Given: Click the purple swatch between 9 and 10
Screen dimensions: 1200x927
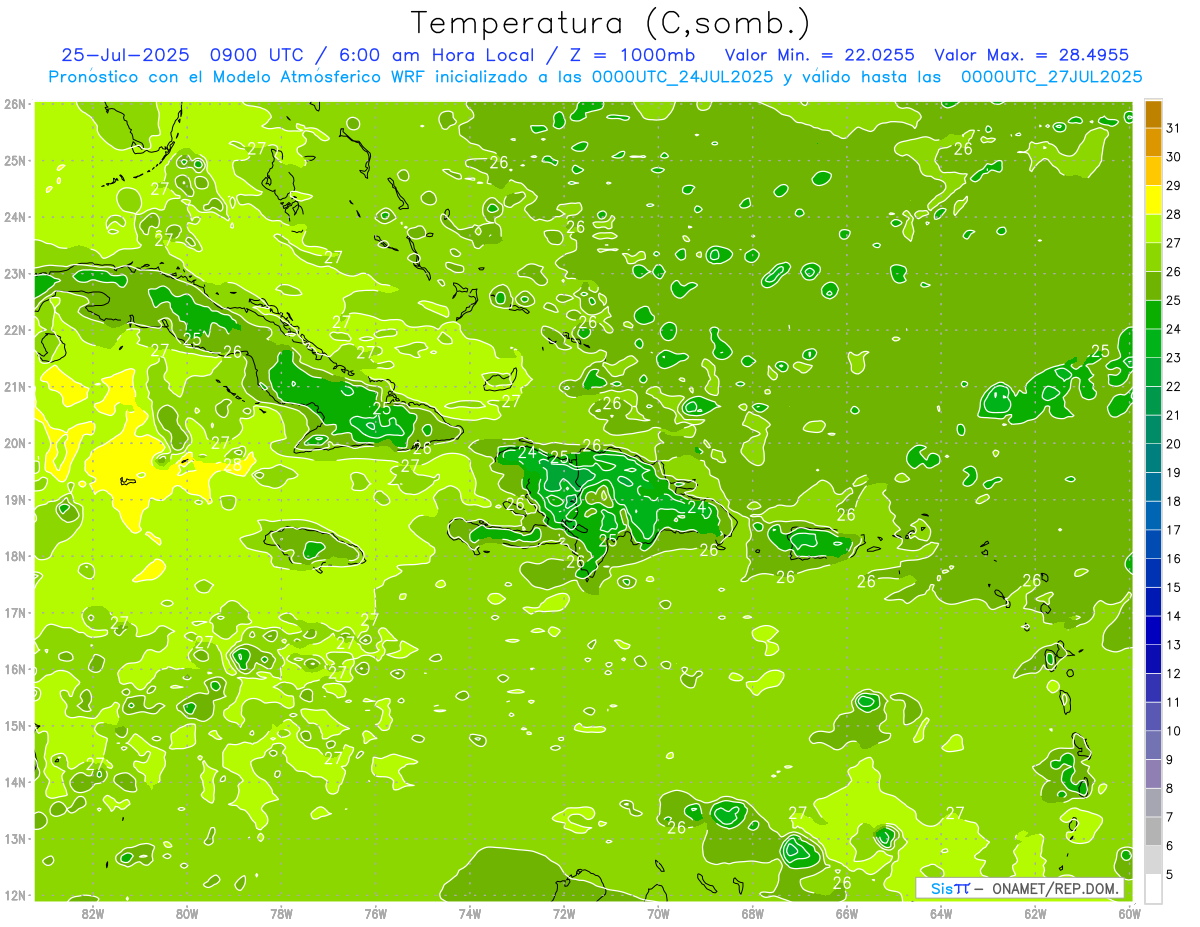Looking at the screenshot, I should [1153, 745].
